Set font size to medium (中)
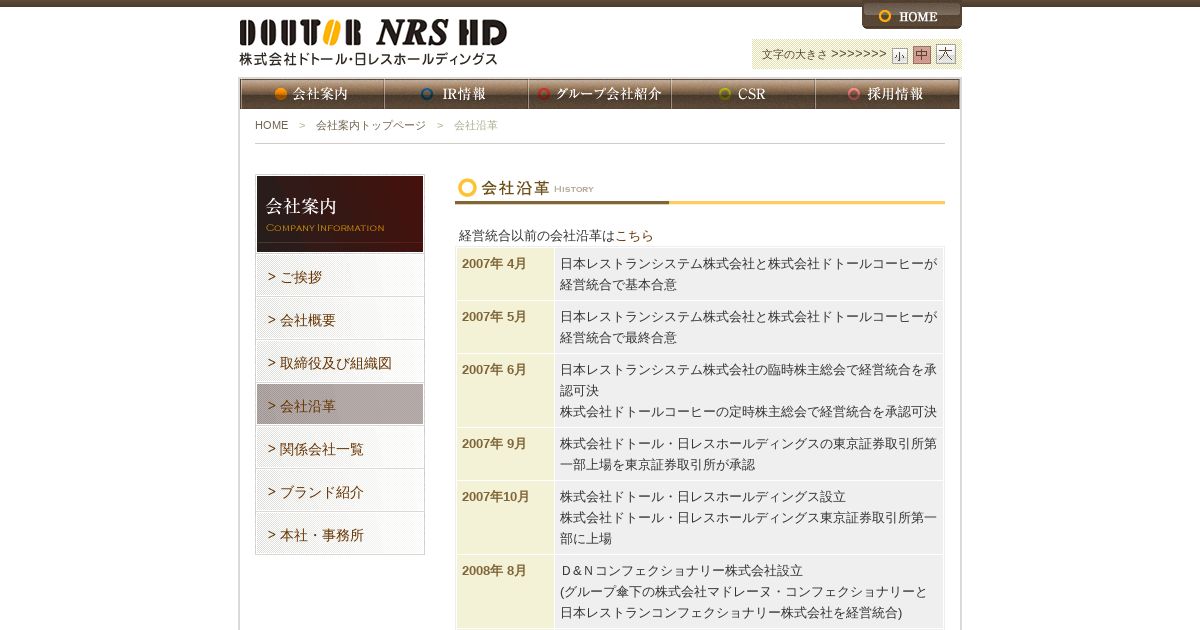The height and width of the screenshot is (630, 1200). click(x=922, y=55)
